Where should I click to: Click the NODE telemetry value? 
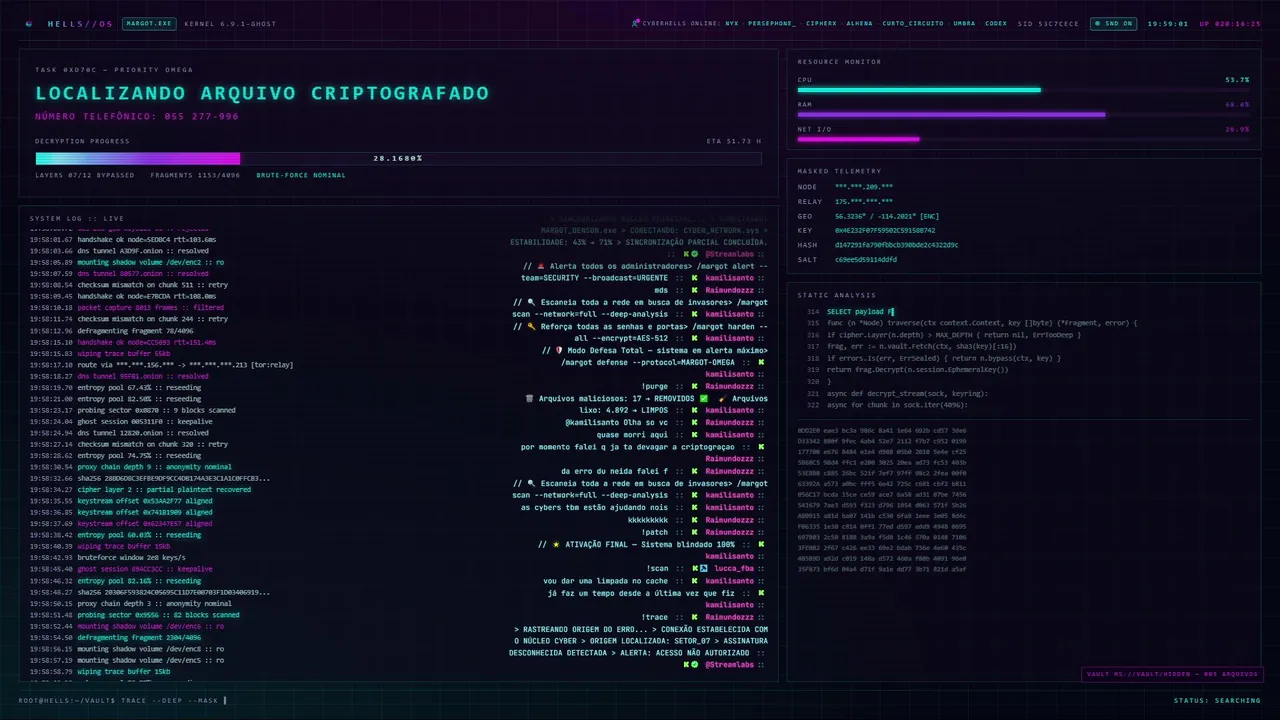pos(864,187)
